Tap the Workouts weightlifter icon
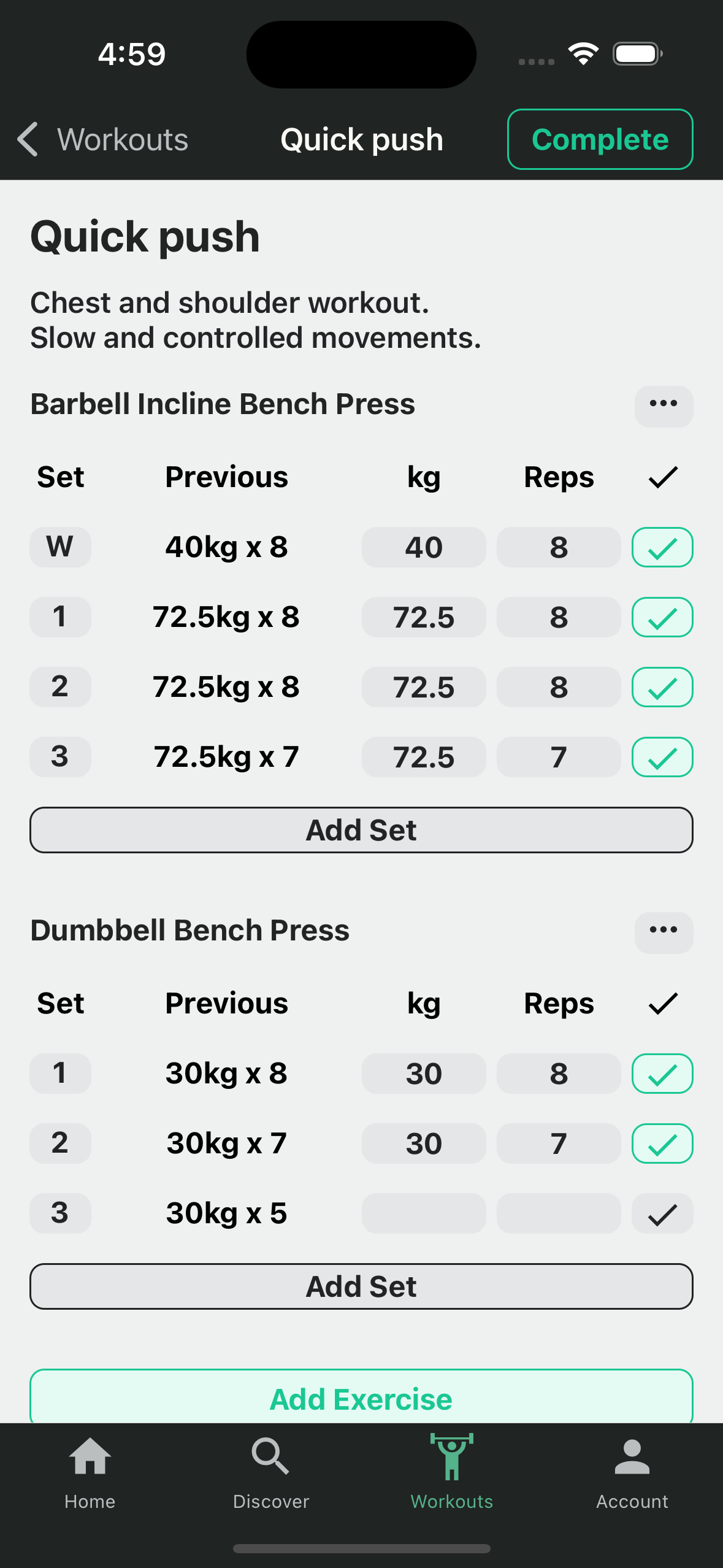This screenshot has height=1568, width=723. (451, 1458)
